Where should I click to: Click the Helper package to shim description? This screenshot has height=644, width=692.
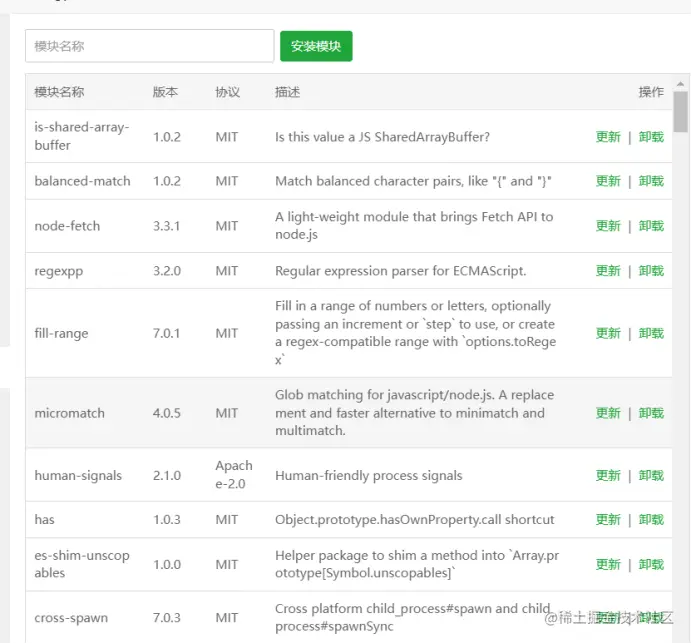click(417, 564)
